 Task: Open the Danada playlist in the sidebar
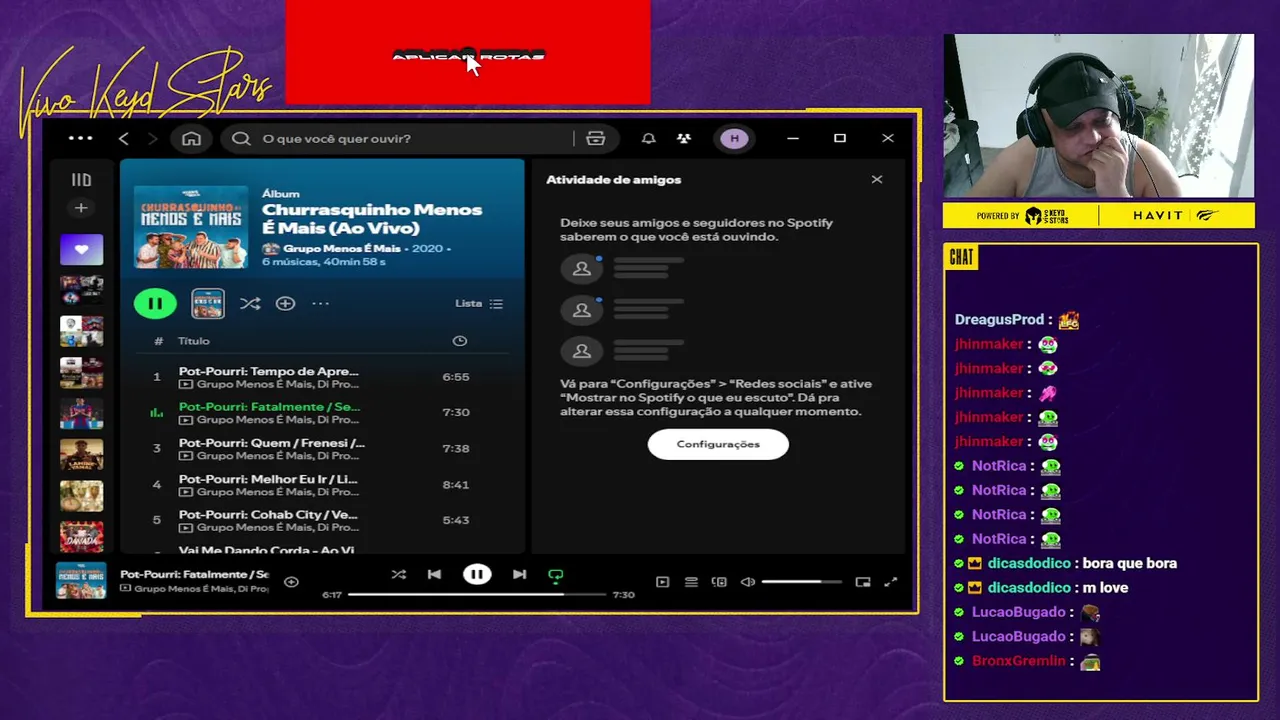[x=81, y=536]
